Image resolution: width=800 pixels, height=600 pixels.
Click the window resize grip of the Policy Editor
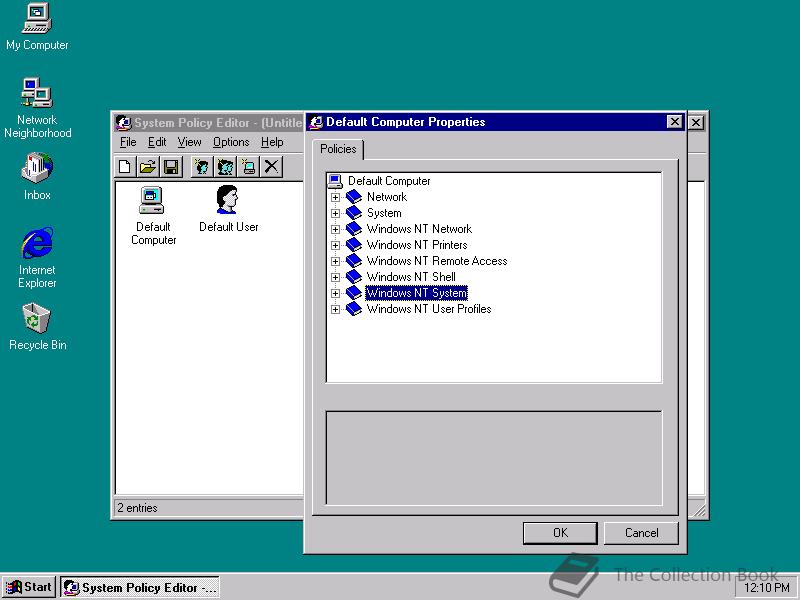[x=699, y=510]
